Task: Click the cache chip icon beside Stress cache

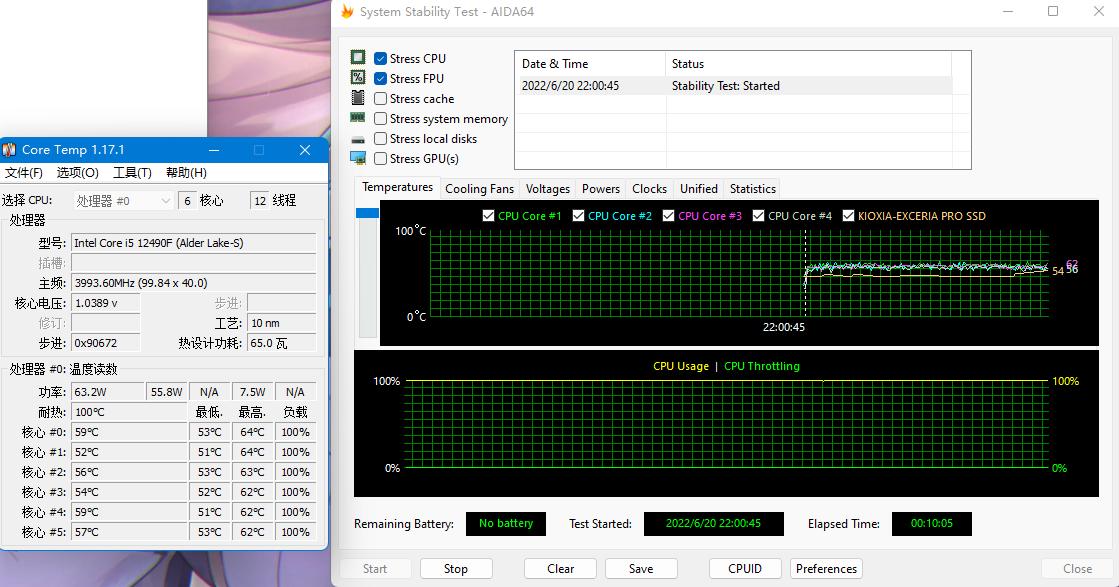Action: tap(358, 98)
